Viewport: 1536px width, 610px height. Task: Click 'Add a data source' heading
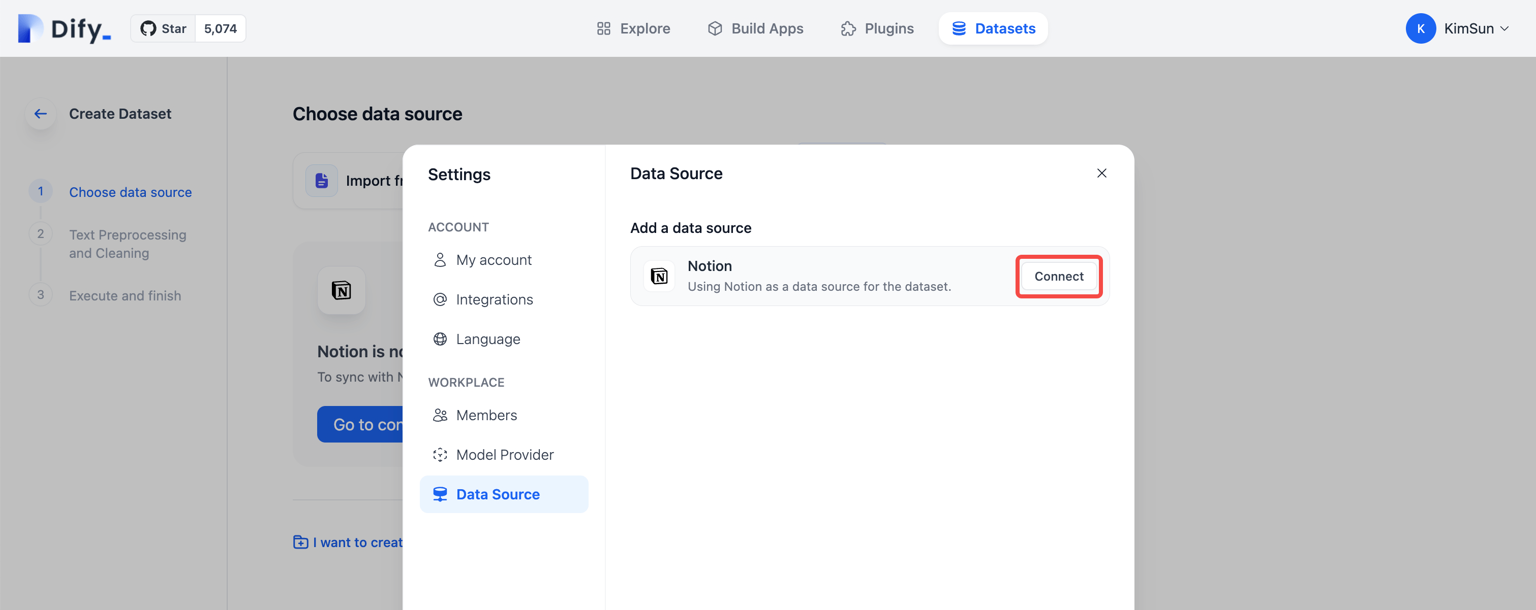691,228
